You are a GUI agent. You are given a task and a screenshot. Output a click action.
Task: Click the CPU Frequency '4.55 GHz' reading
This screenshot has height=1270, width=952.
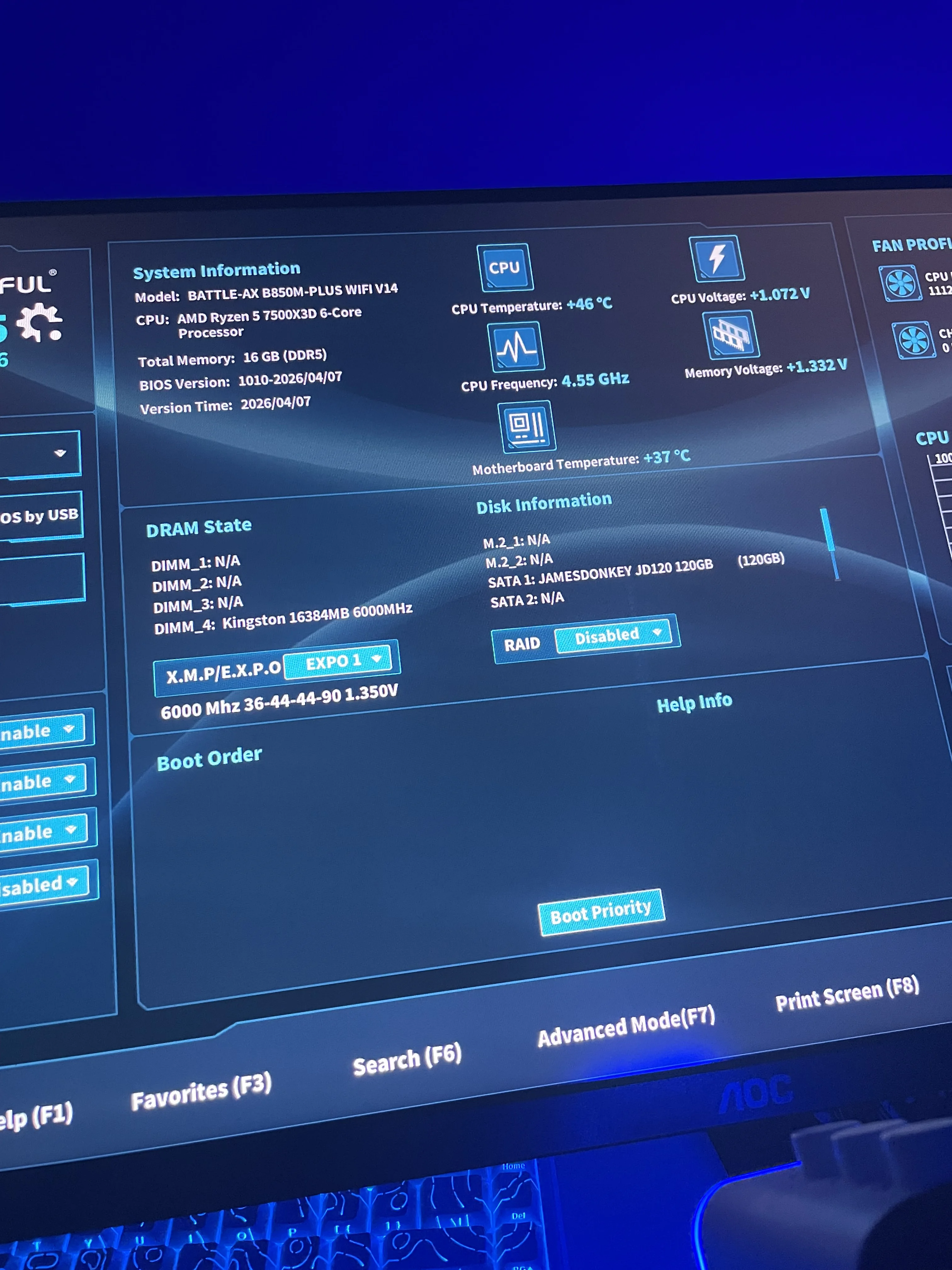coord(595,380)
